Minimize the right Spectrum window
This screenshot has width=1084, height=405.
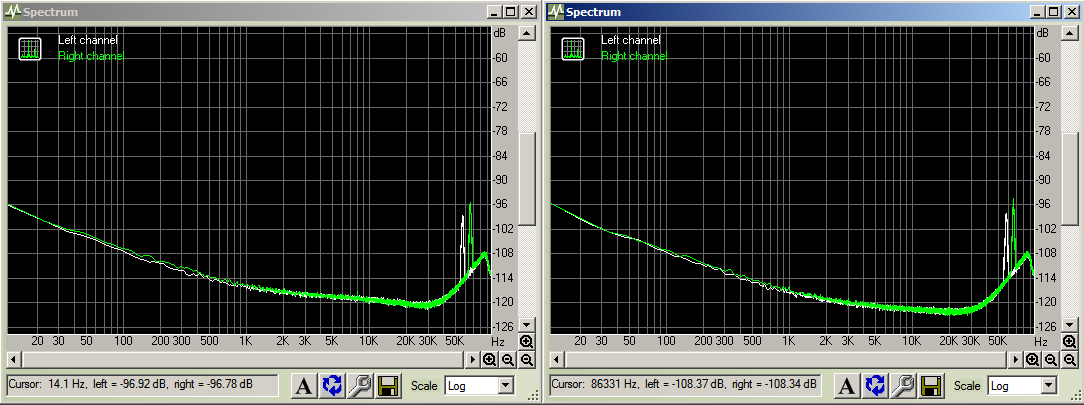[x=1037, y=12]
